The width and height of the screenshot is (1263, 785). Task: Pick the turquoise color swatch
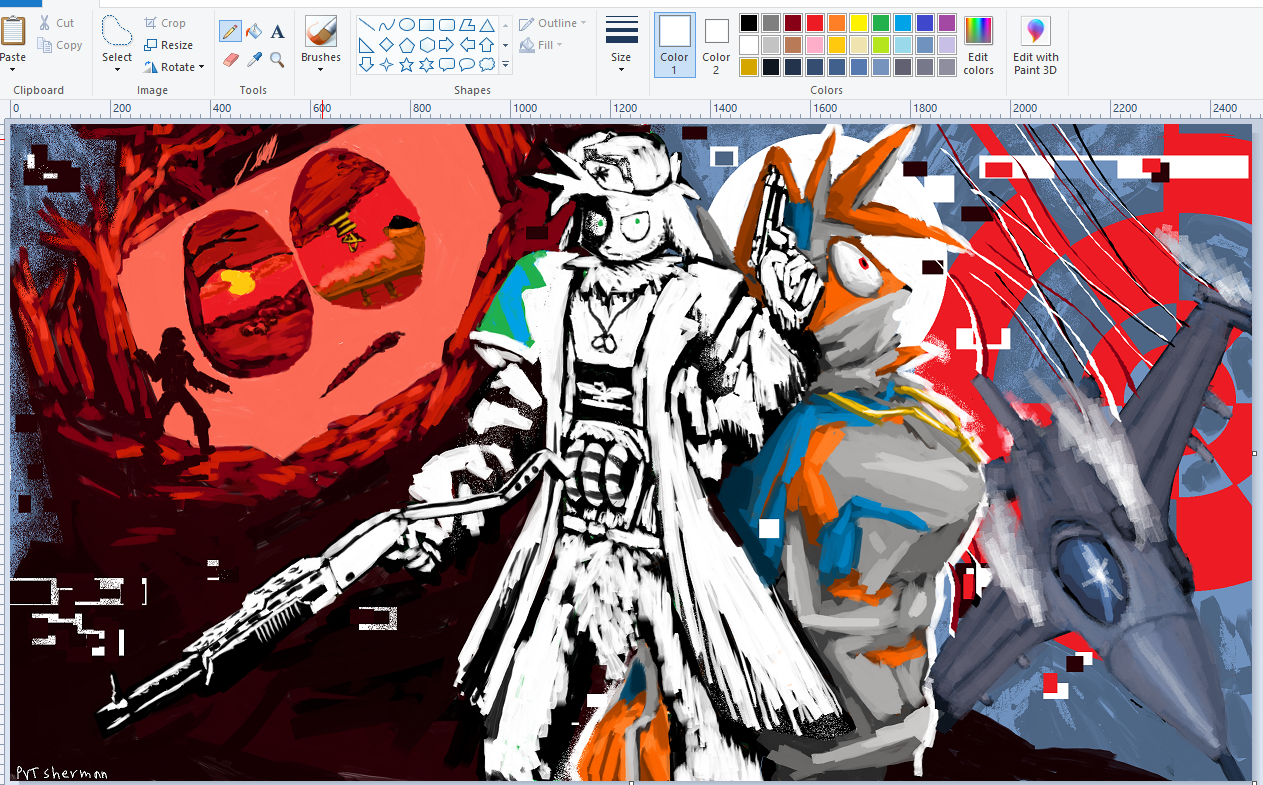coord(903,23)
